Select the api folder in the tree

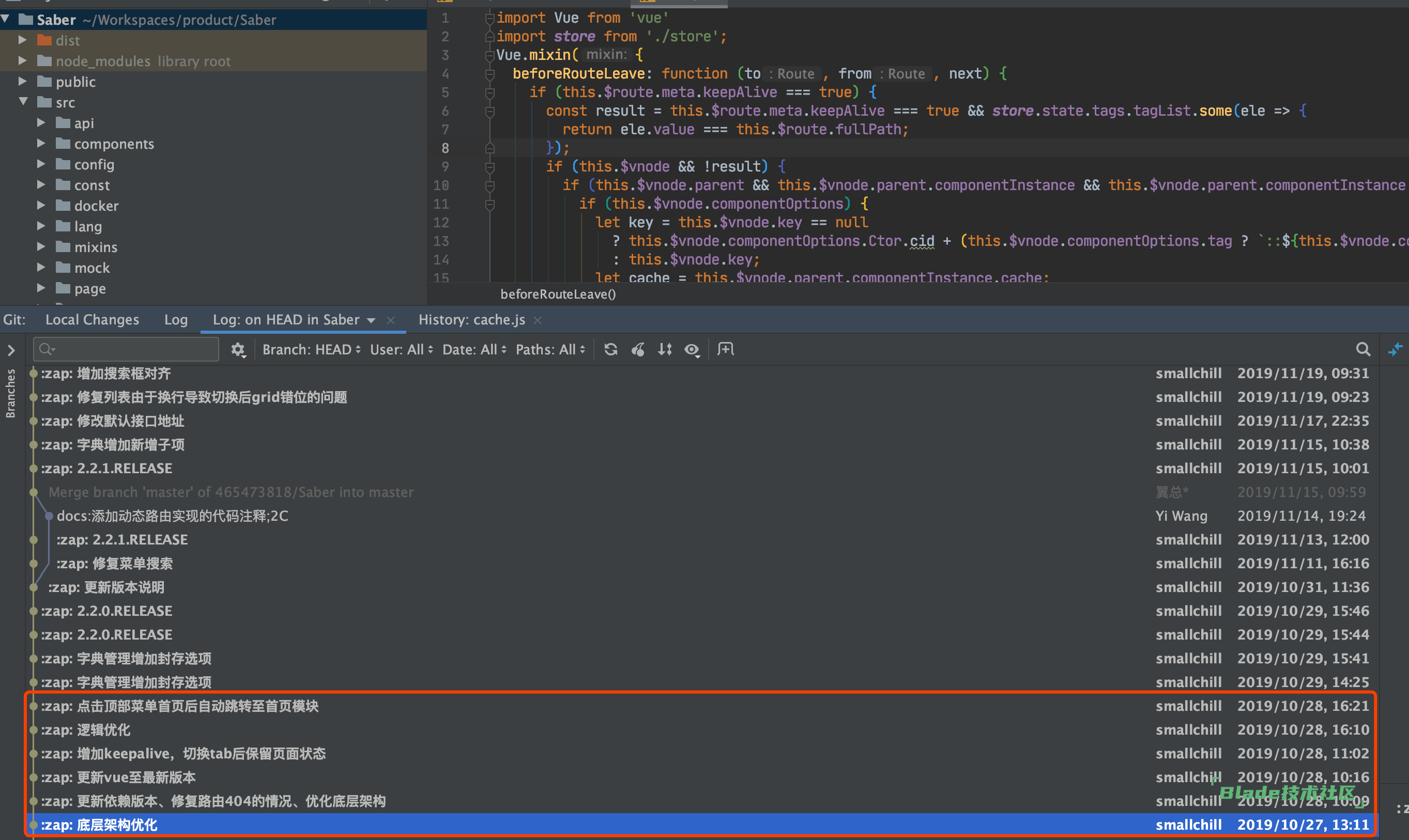tap(84, 123)
